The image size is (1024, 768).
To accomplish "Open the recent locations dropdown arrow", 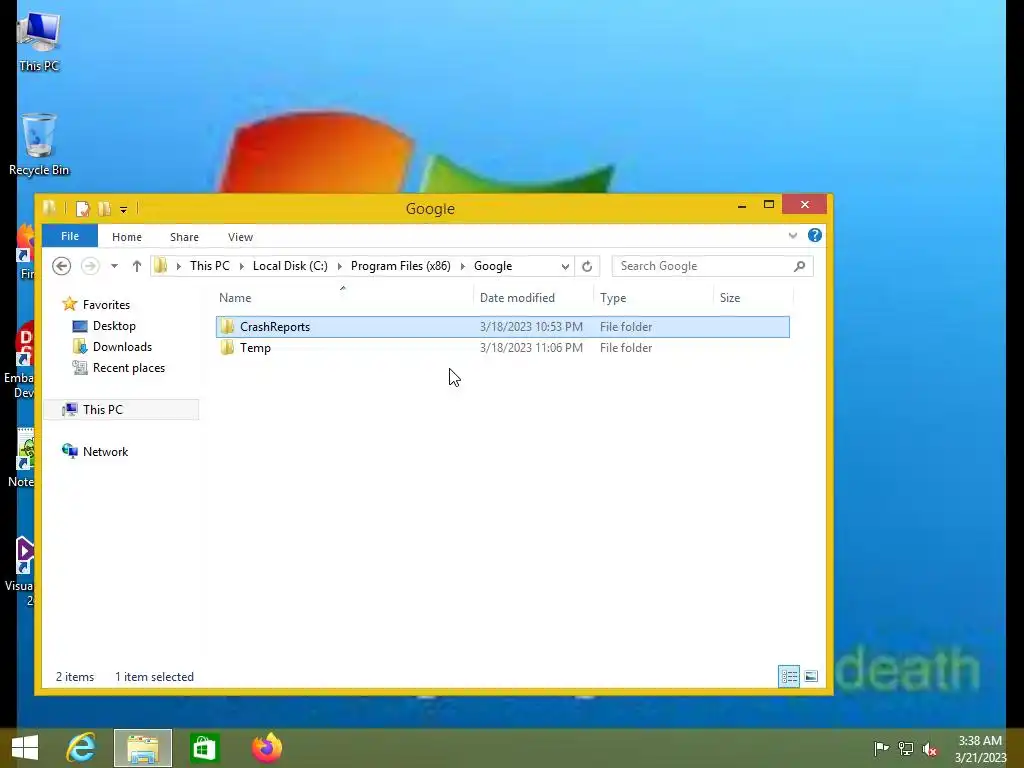I will click(x=114, y=266).
